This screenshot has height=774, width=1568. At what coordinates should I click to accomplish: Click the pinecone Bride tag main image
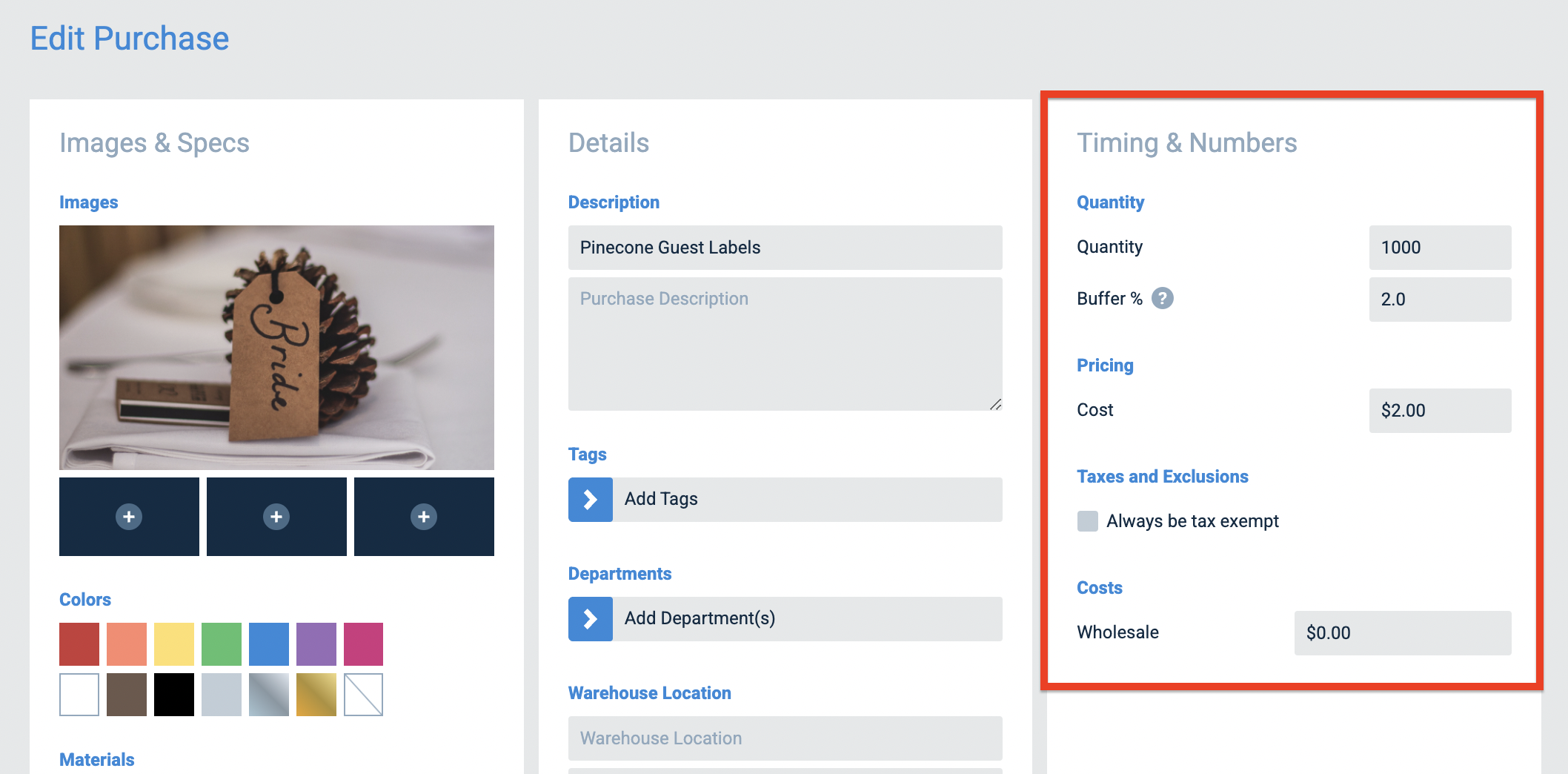[276, 348]
